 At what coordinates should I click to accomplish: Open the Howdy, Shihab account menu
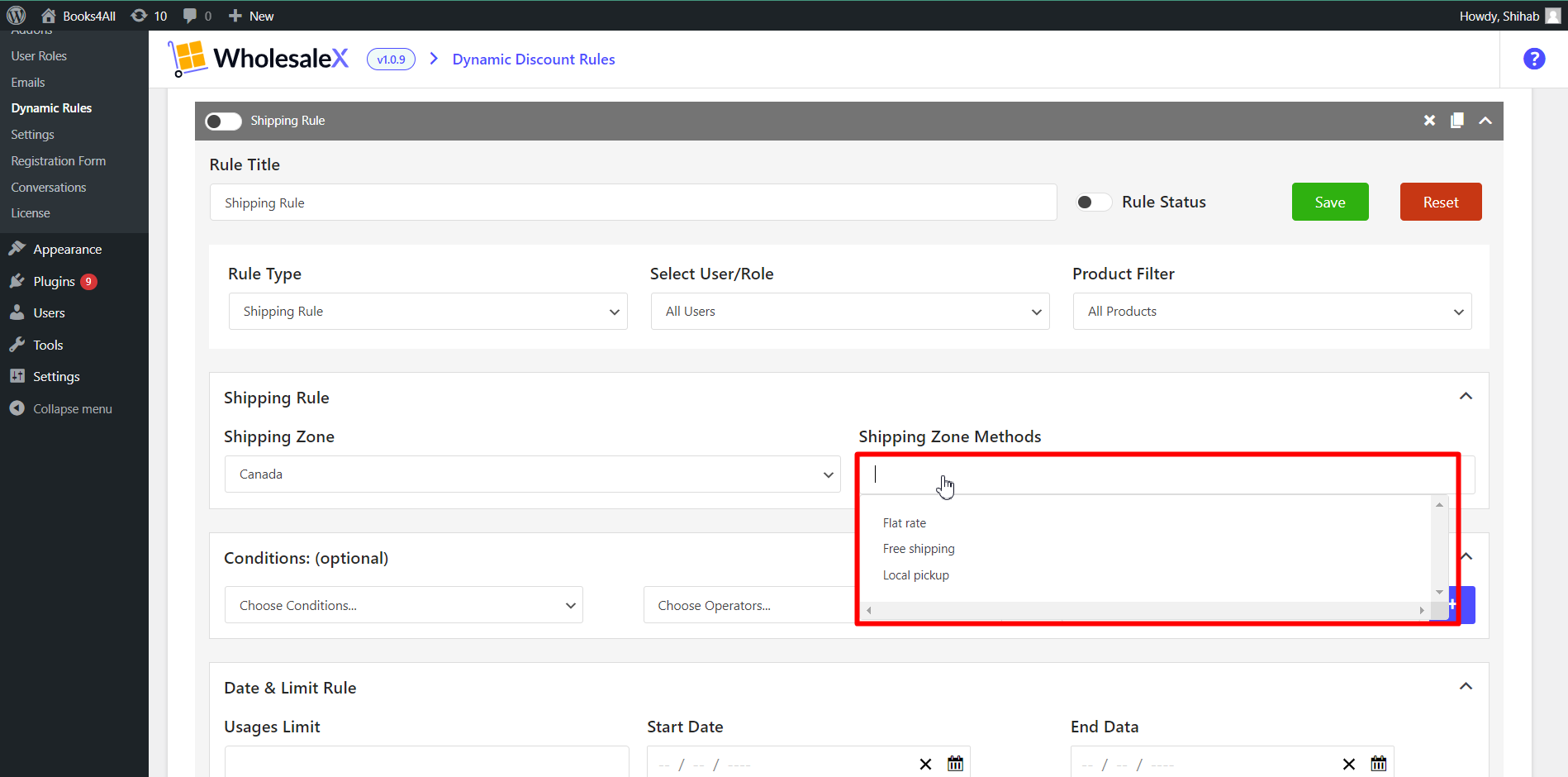(x=1509, y=16)
